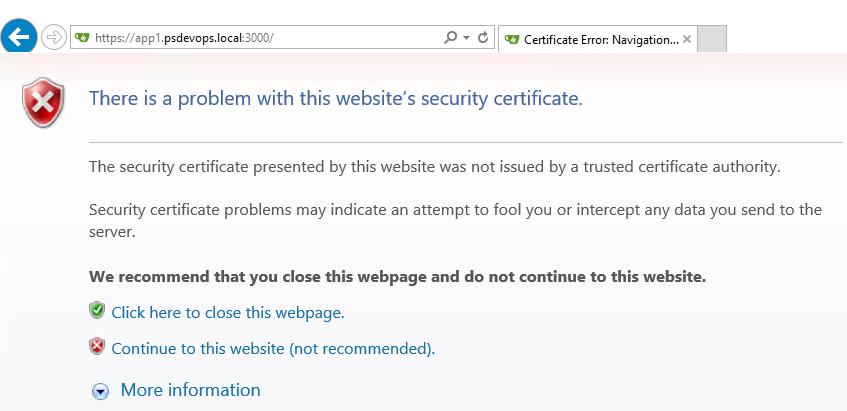Screen dimensions: 847x411
Task: Click the green favicon in address bar
Action: point(82,37)
